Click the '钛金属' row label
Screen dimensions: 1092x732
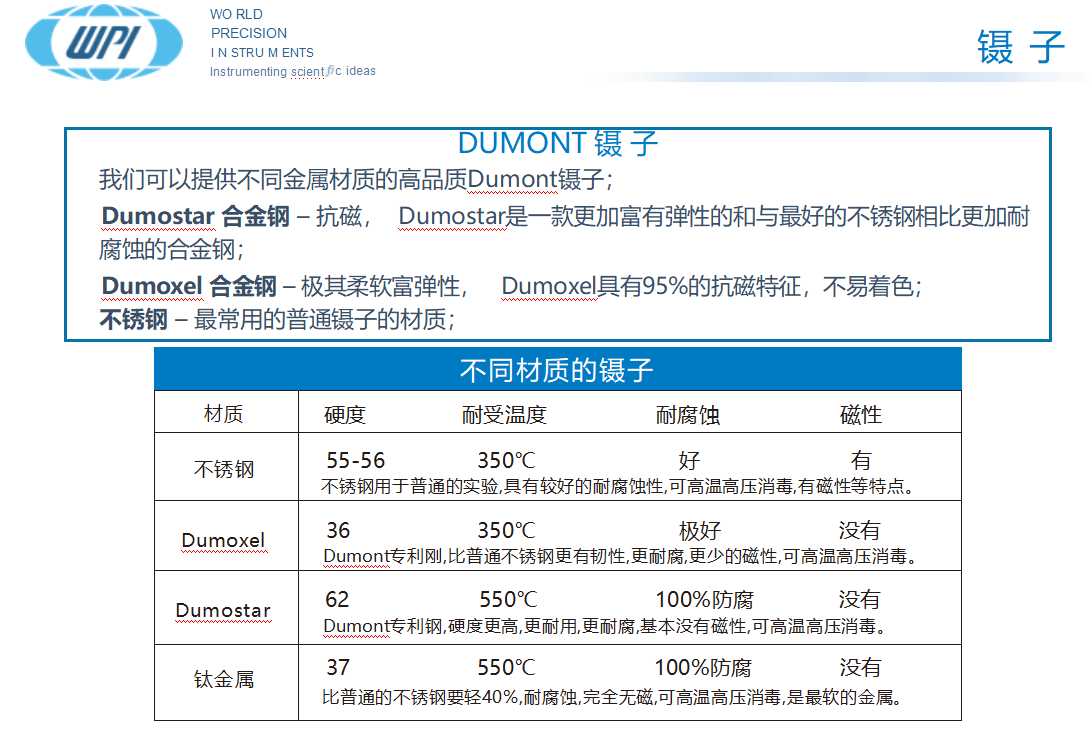click(224, 679)
